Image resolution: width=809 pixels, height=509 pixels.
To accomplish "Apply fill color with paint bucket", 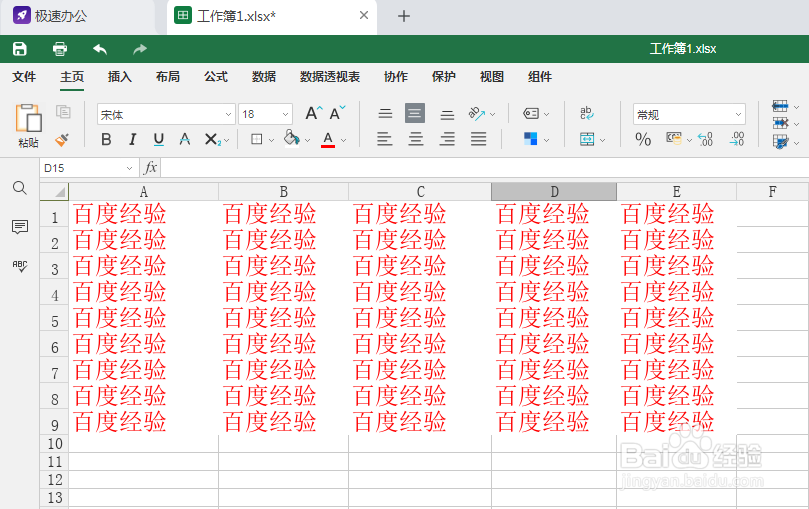I will (292, 139).
